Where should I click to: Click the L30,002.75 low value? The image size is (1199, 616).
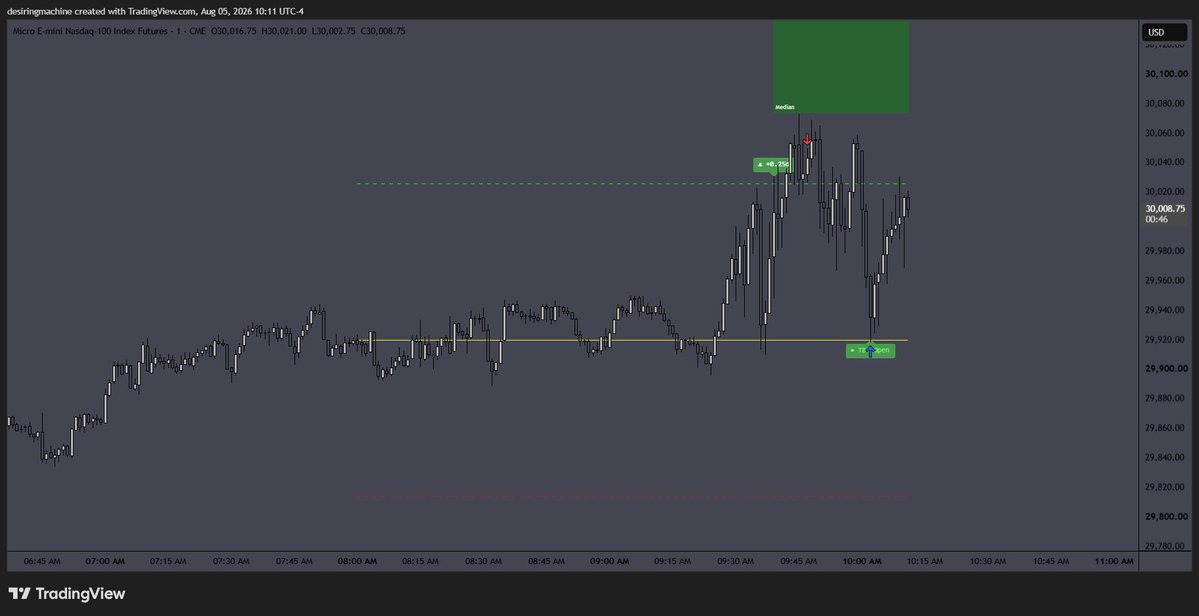point(333,31)
